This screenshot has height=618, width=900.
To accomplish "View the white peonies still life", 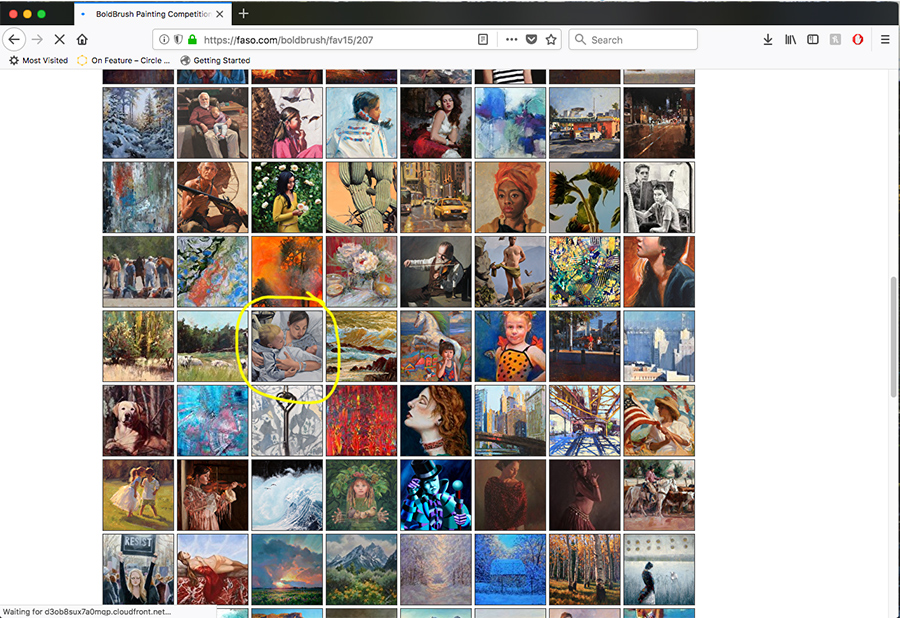I will 362,271.
